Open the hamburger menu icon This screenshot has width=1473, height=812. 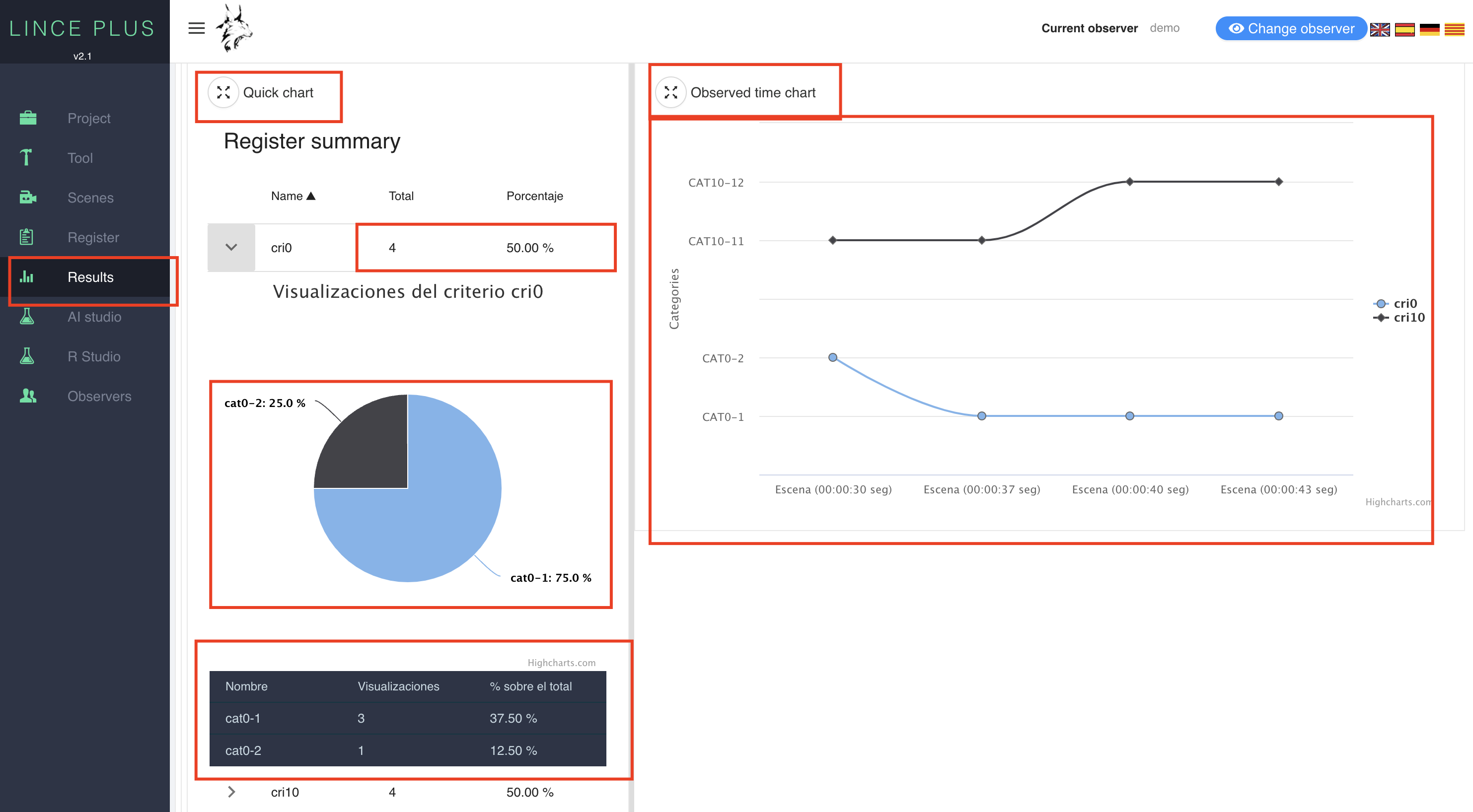[x=196, y=28]
